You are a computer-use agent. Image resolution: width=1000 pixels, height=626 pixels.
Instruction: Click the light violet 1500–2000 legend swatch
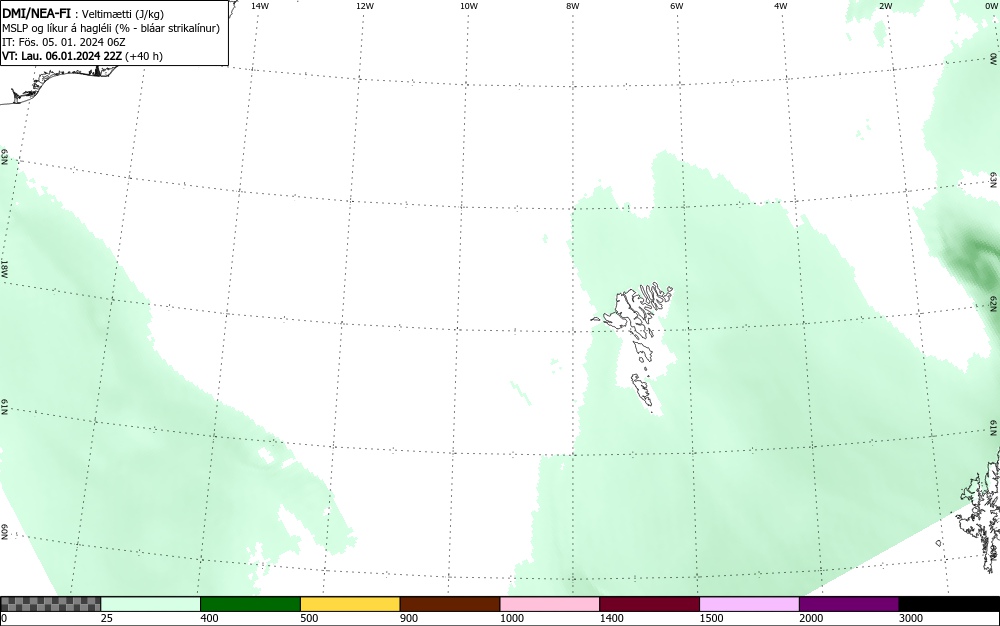[x=749, y=604]
